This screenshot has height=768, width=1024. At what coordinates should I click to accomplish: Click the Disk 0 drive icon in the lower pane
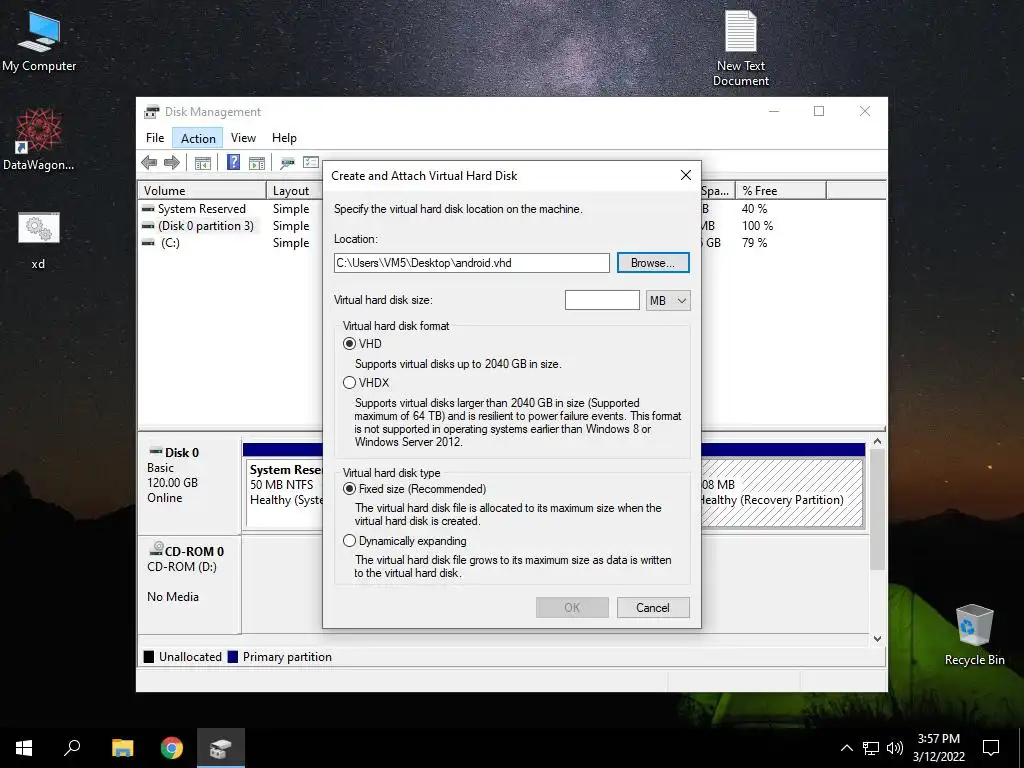coord(155,451)
